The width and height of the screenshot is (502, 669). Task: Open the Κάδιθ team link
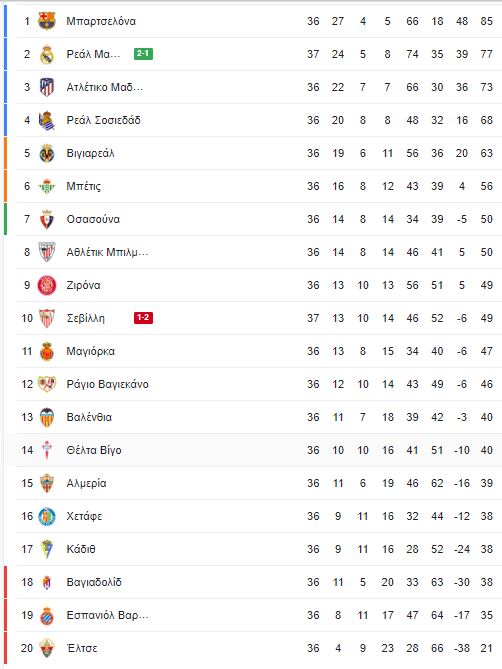[81, 549]
